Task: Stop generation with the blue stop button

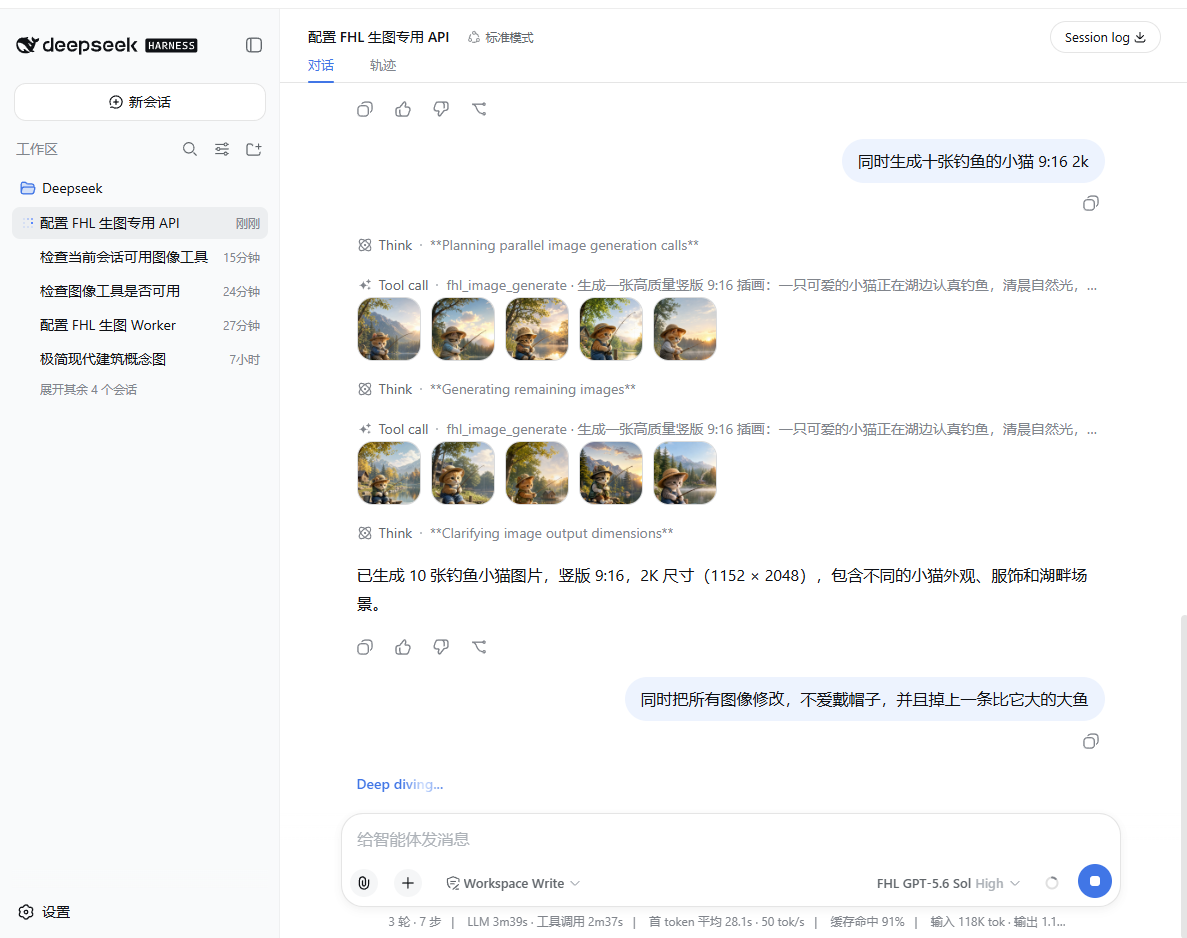Action: tap(1095, 881)
